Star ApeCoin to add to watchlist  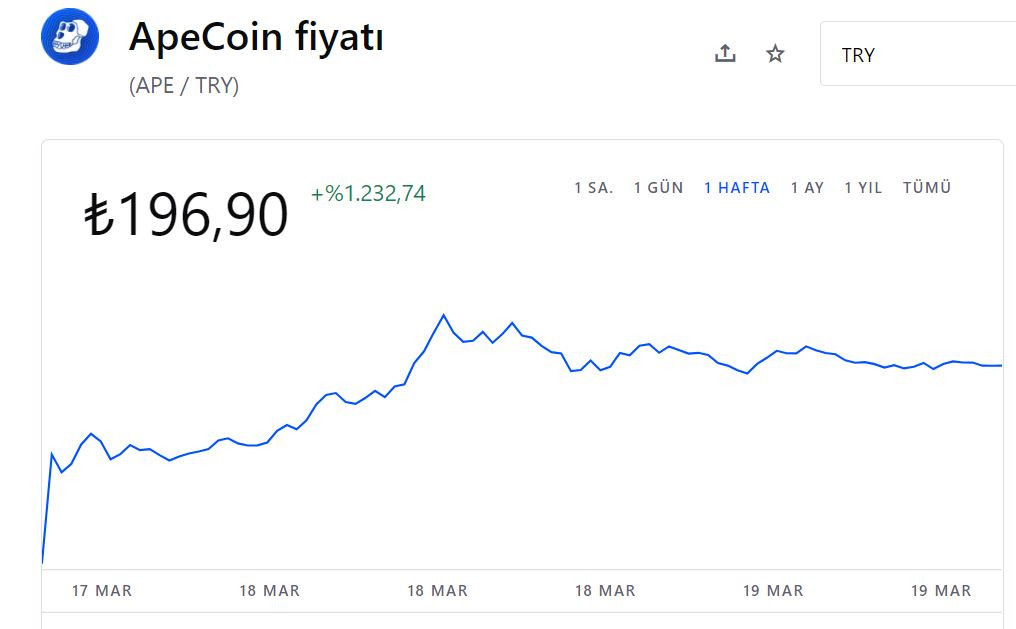(775, 53)
